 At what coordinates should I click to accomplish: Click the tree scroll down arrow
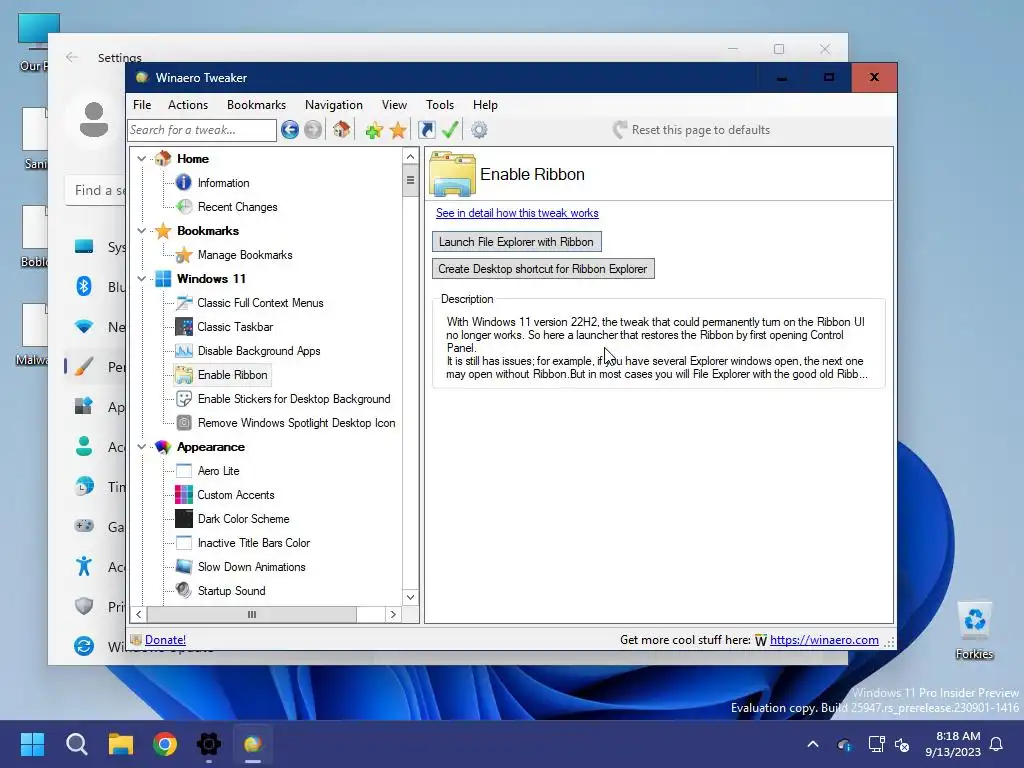[410, 598]
